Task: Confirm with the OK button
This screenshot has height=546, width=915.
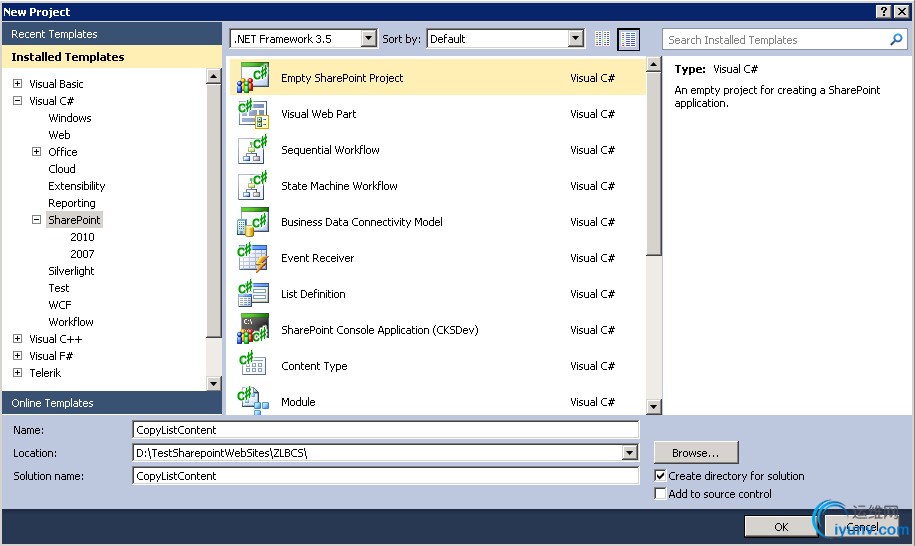Action: coord(781,527)
